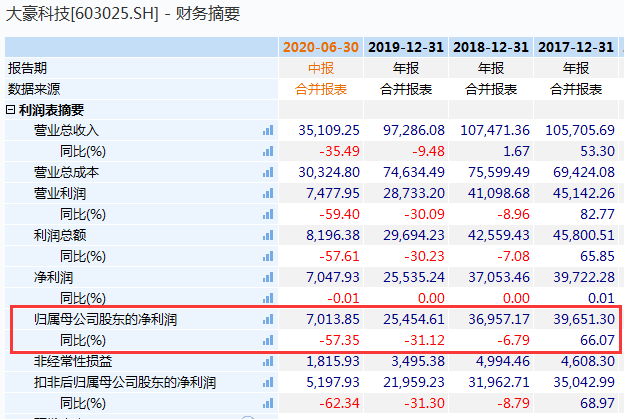Open chart icon for 净利润 row
624x419 pixels.
point(268,277)
